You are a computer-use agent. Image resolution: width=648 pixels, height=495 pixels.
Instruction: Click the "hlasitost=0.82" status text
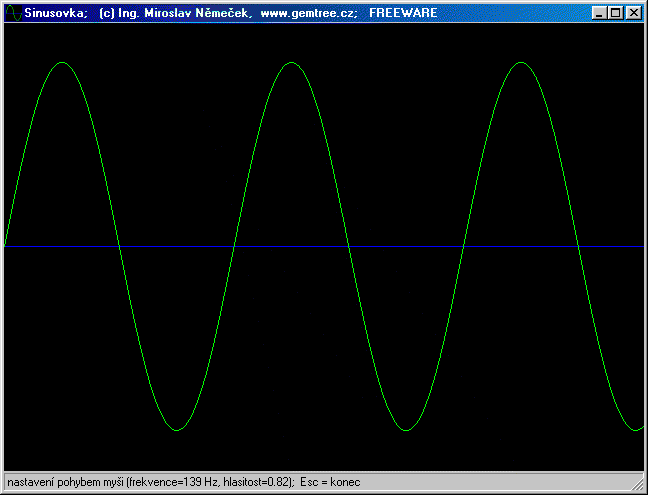[256, 482]
